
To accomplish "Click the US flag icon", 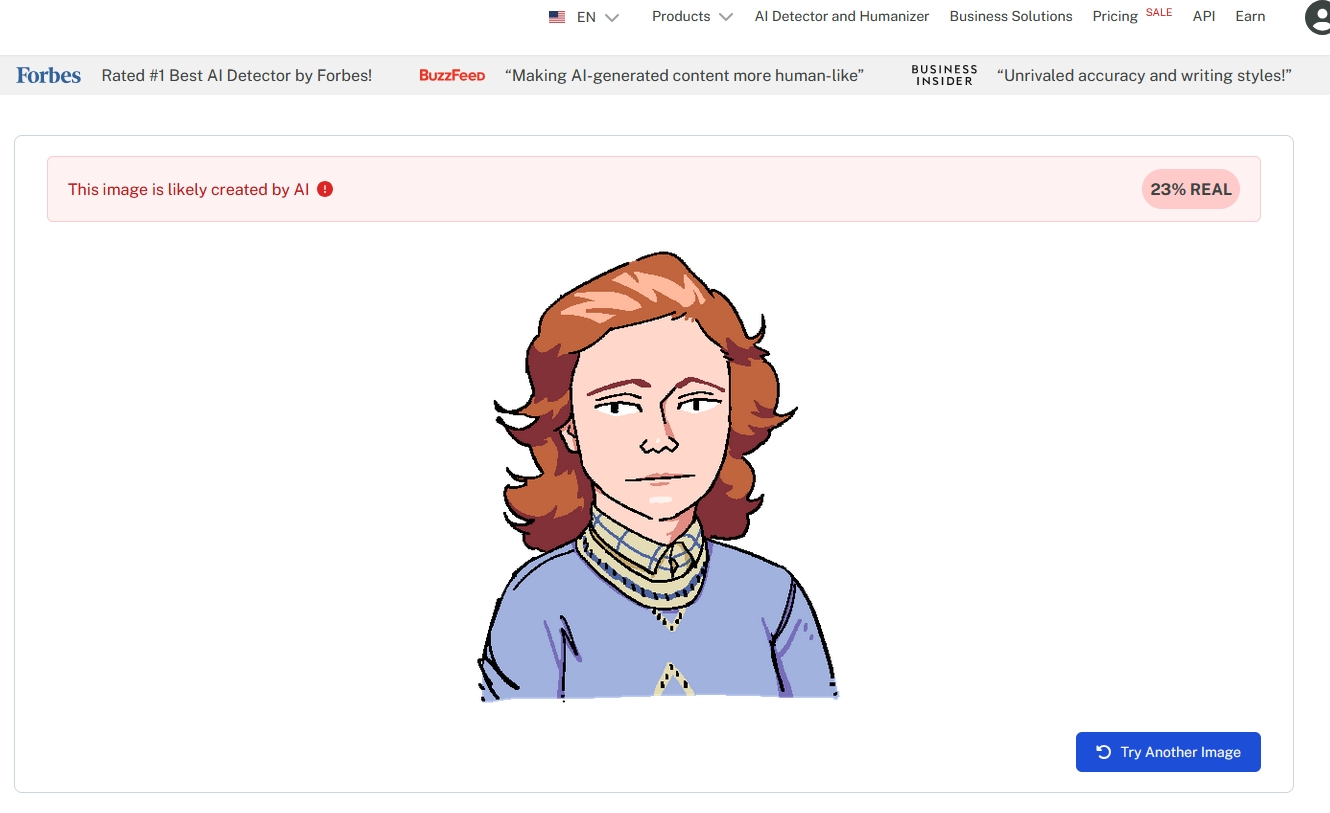I will [x=557, y=17].
